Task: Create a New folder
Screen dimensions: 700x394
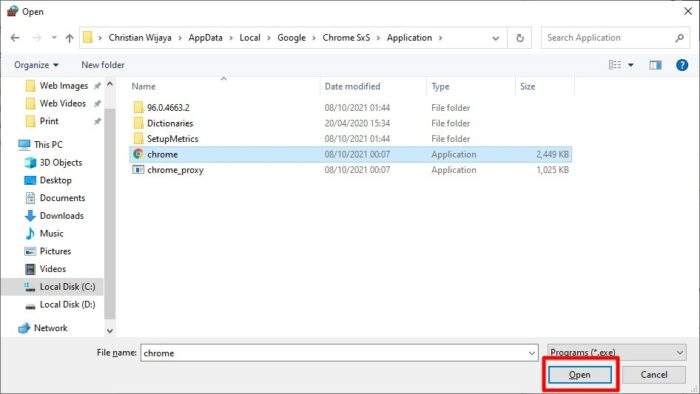Action: coord(103,65)
